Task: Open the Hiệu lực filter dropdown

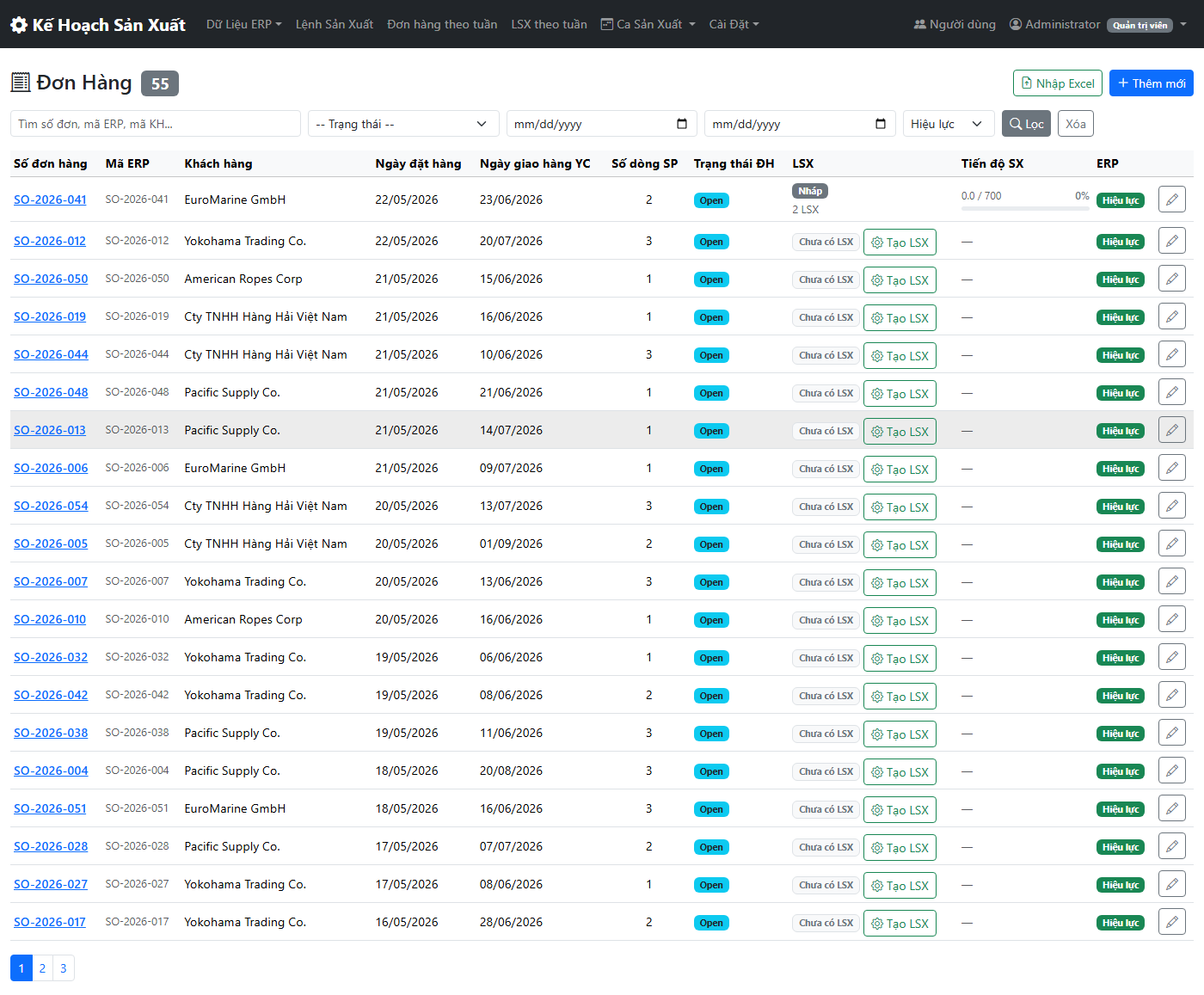Action: (x=949, y=124)
